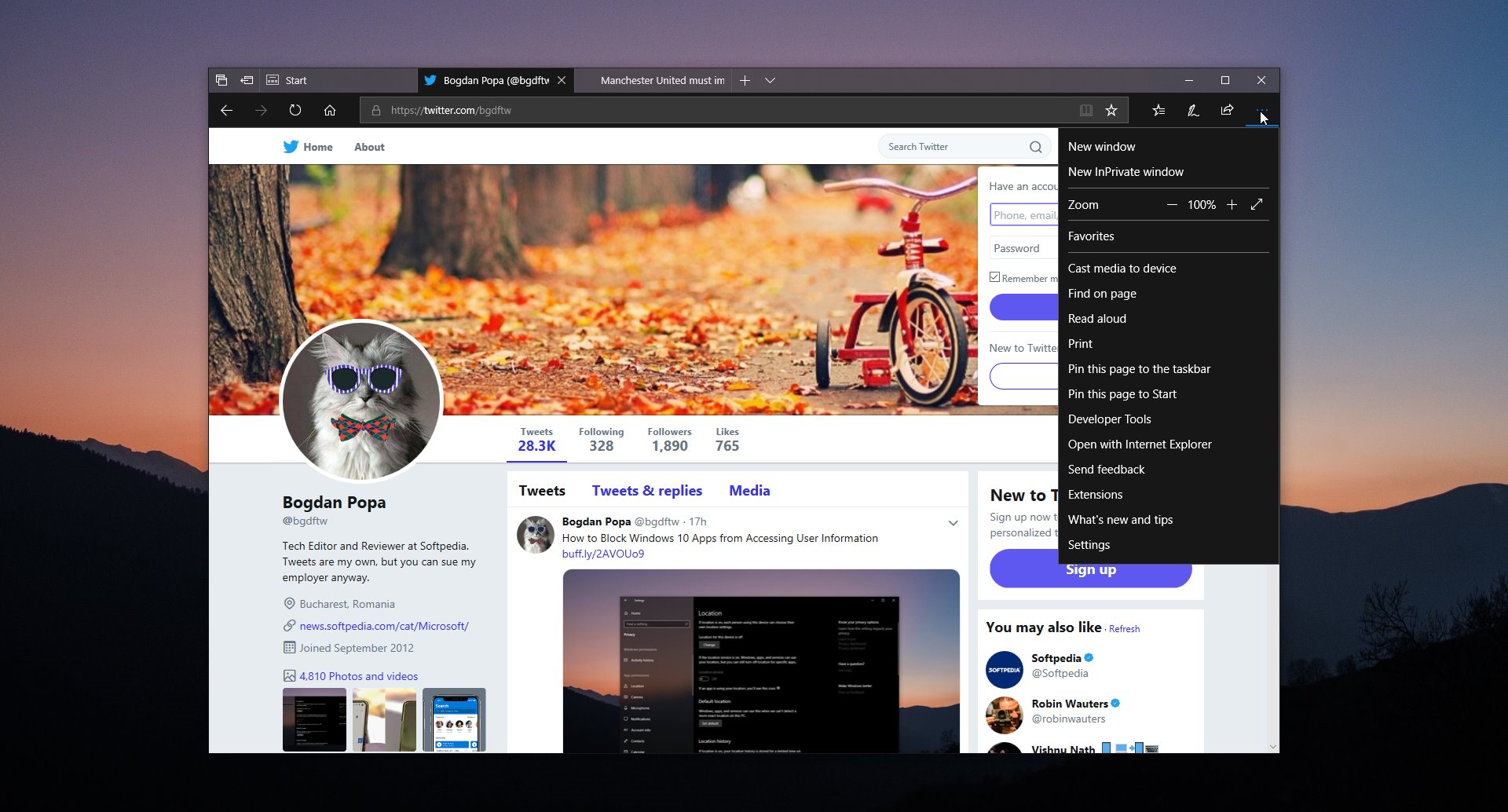The width and height of the screenshot is (1508, 812).
Task: Add page to favorites with star icon
Action: [x=1111, y=111]
